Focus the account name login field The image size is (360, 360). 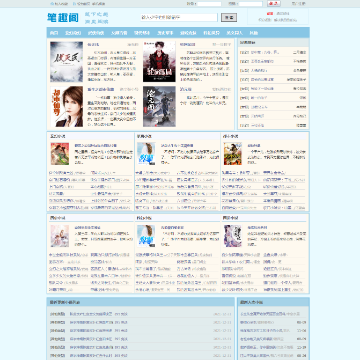click(209, 4)
